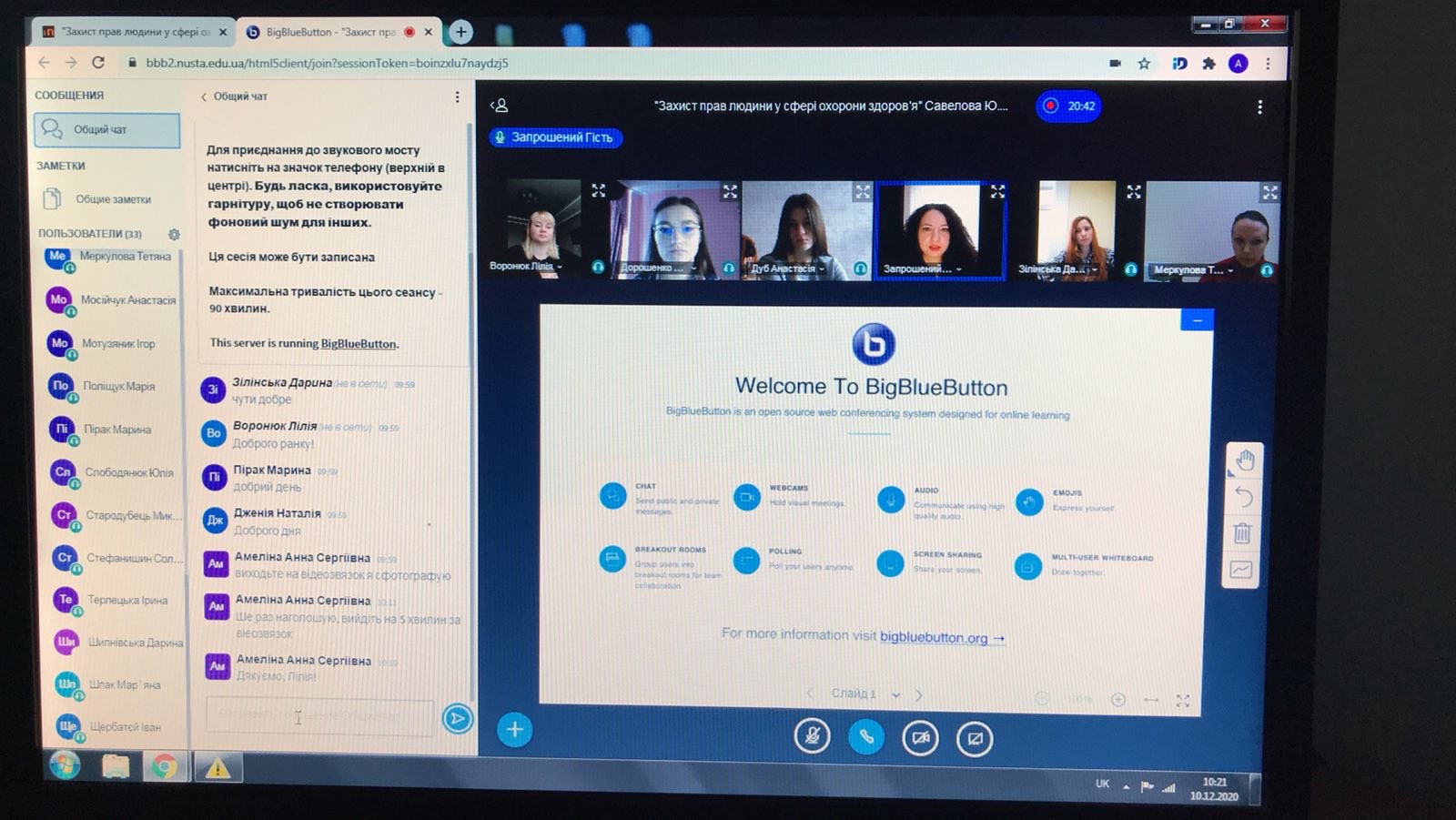Open File Explorer from the taskbar
The image size is (1456, 820).
click(116, 767)
